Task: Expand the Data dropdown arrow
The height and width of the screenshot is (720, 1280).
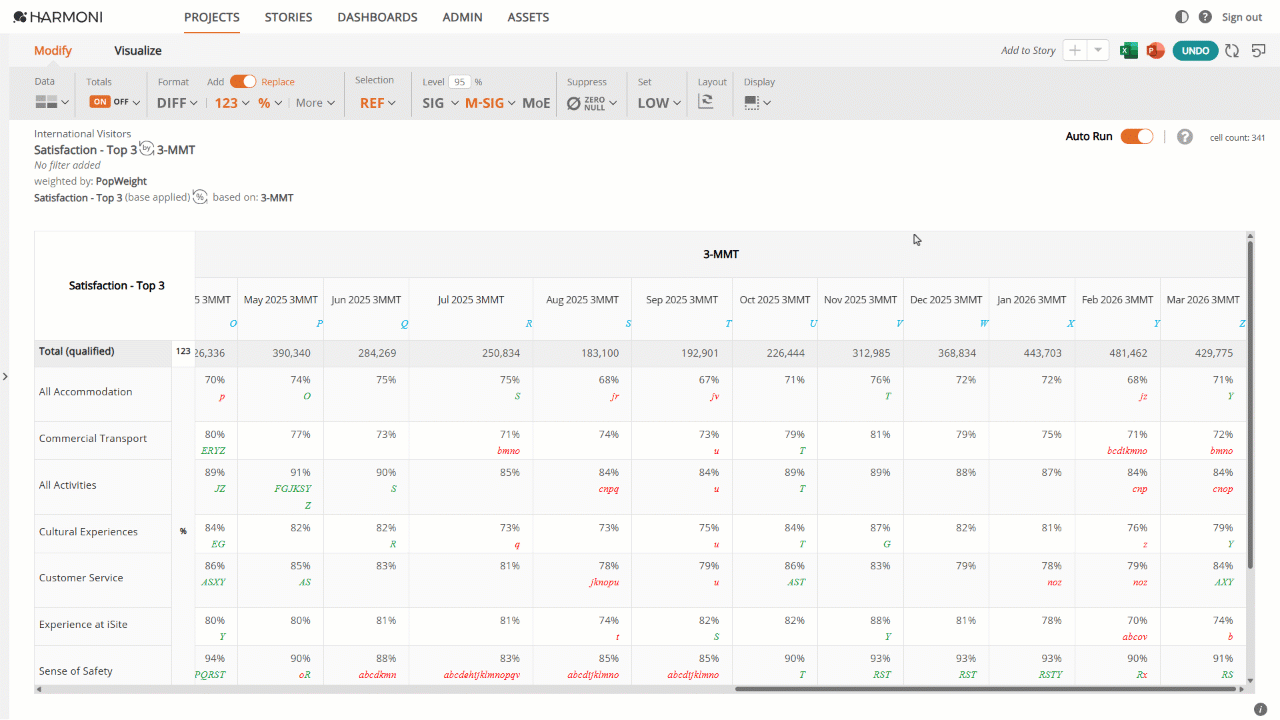Action: (x=65, y=103)
